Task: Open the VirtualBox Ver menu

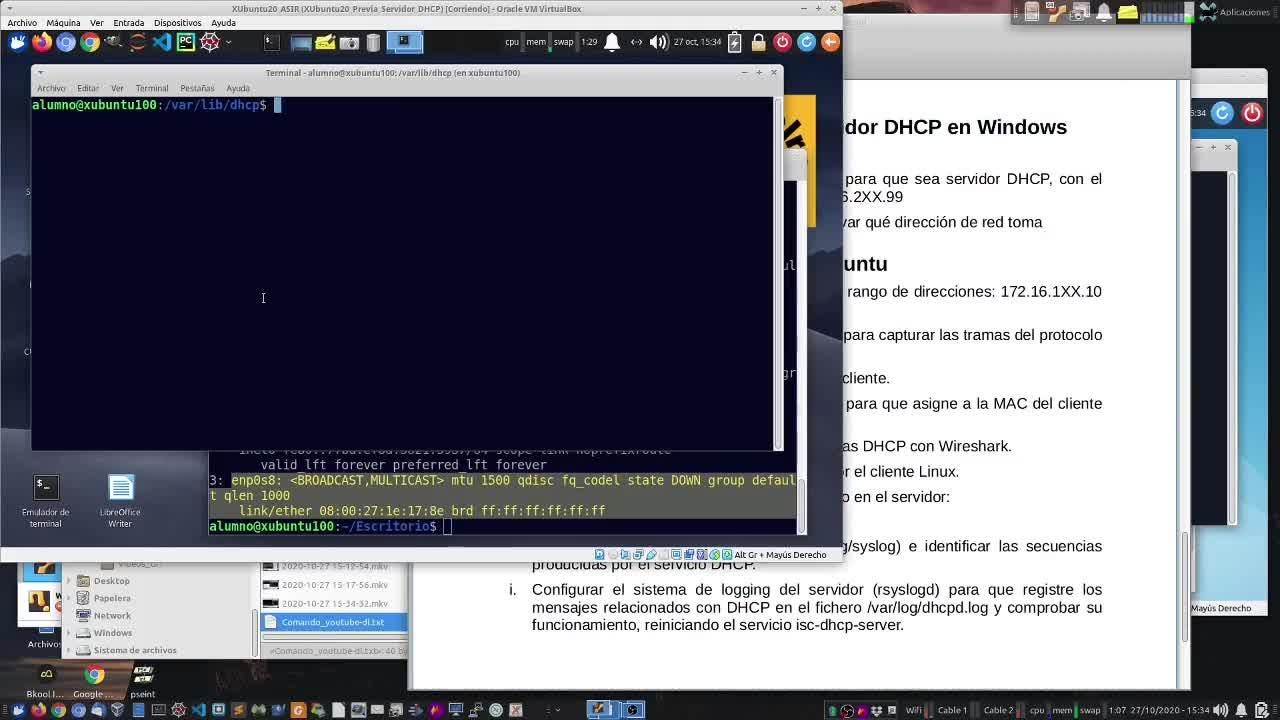Action: 97,22
